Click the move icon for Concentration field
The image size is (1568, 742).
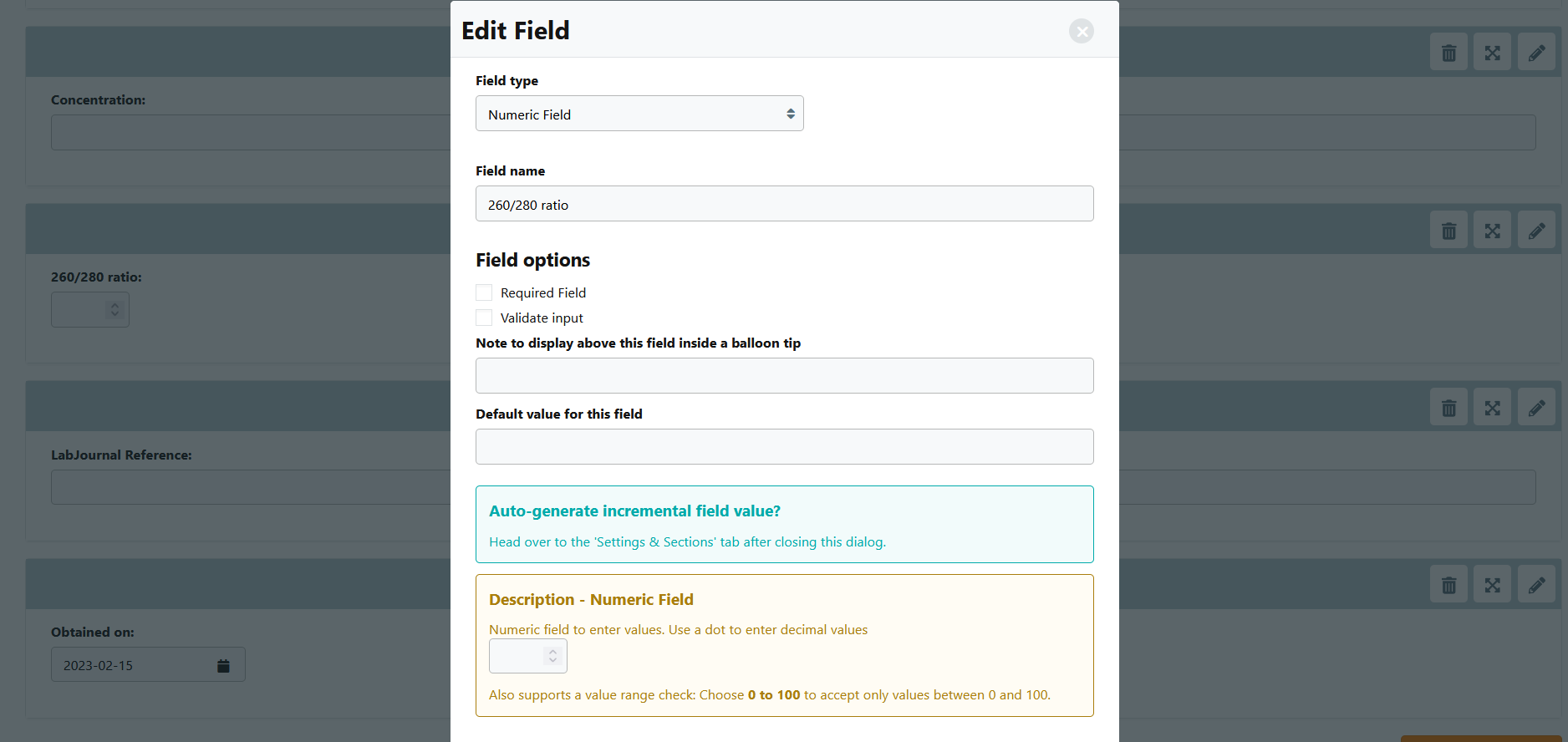(1492, 53)
